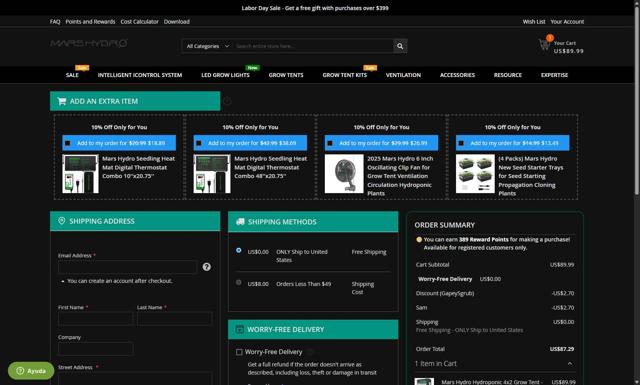Click the First Name input field
640x385 pixels.
(95, 318)
